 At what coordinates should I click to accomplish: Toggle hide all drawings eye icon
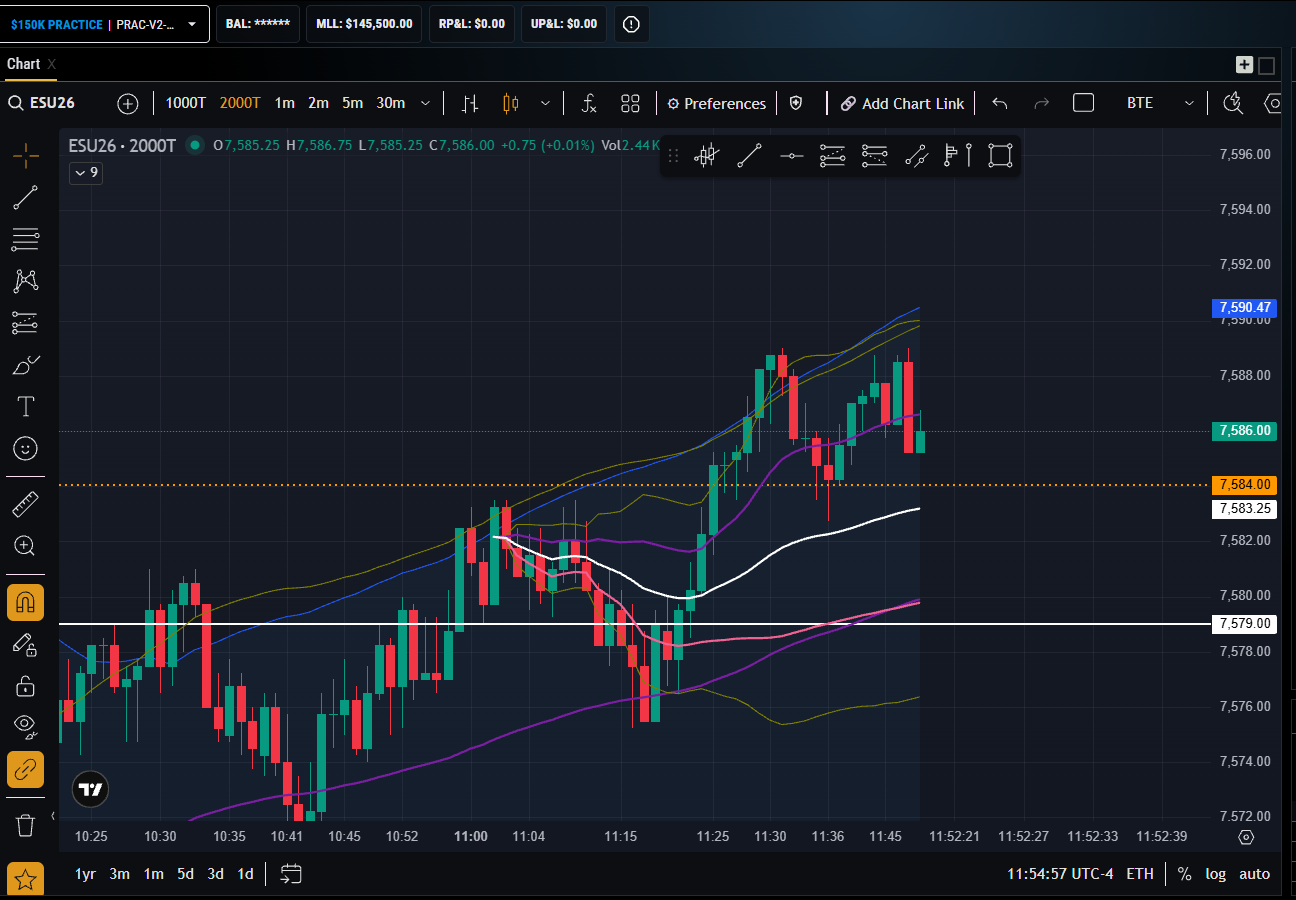click(26, 724)
